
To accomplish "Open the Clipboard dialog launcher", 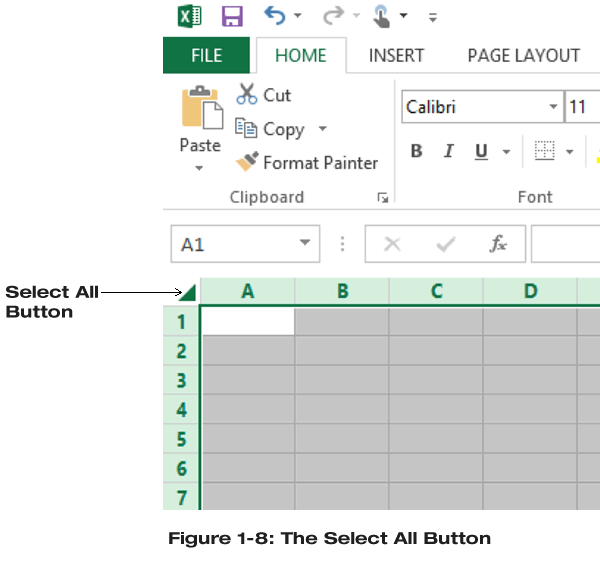I will (x=382, y=198).
